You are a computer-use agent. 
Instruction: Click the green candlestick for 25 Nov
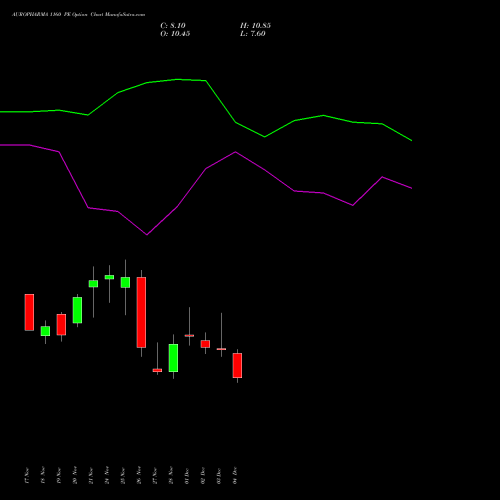125,282
